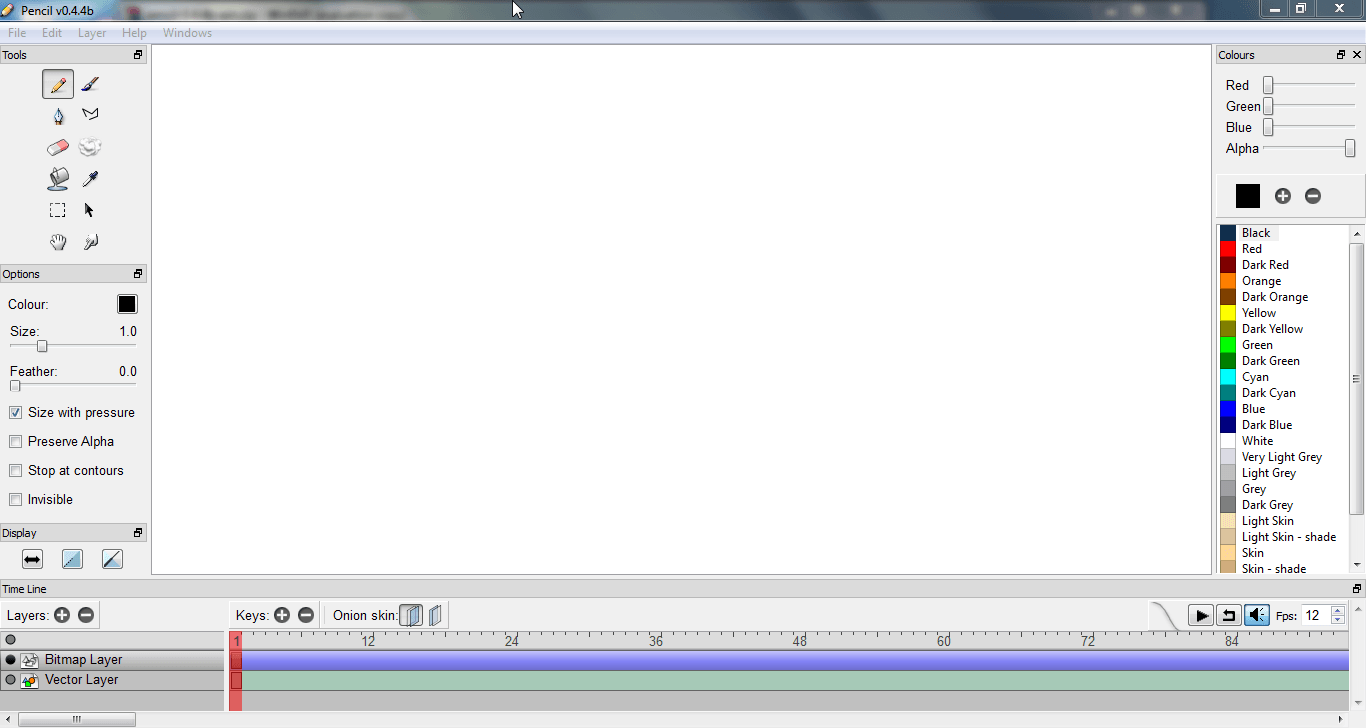Choose the ink Pen nib tool

pos(58,116)
